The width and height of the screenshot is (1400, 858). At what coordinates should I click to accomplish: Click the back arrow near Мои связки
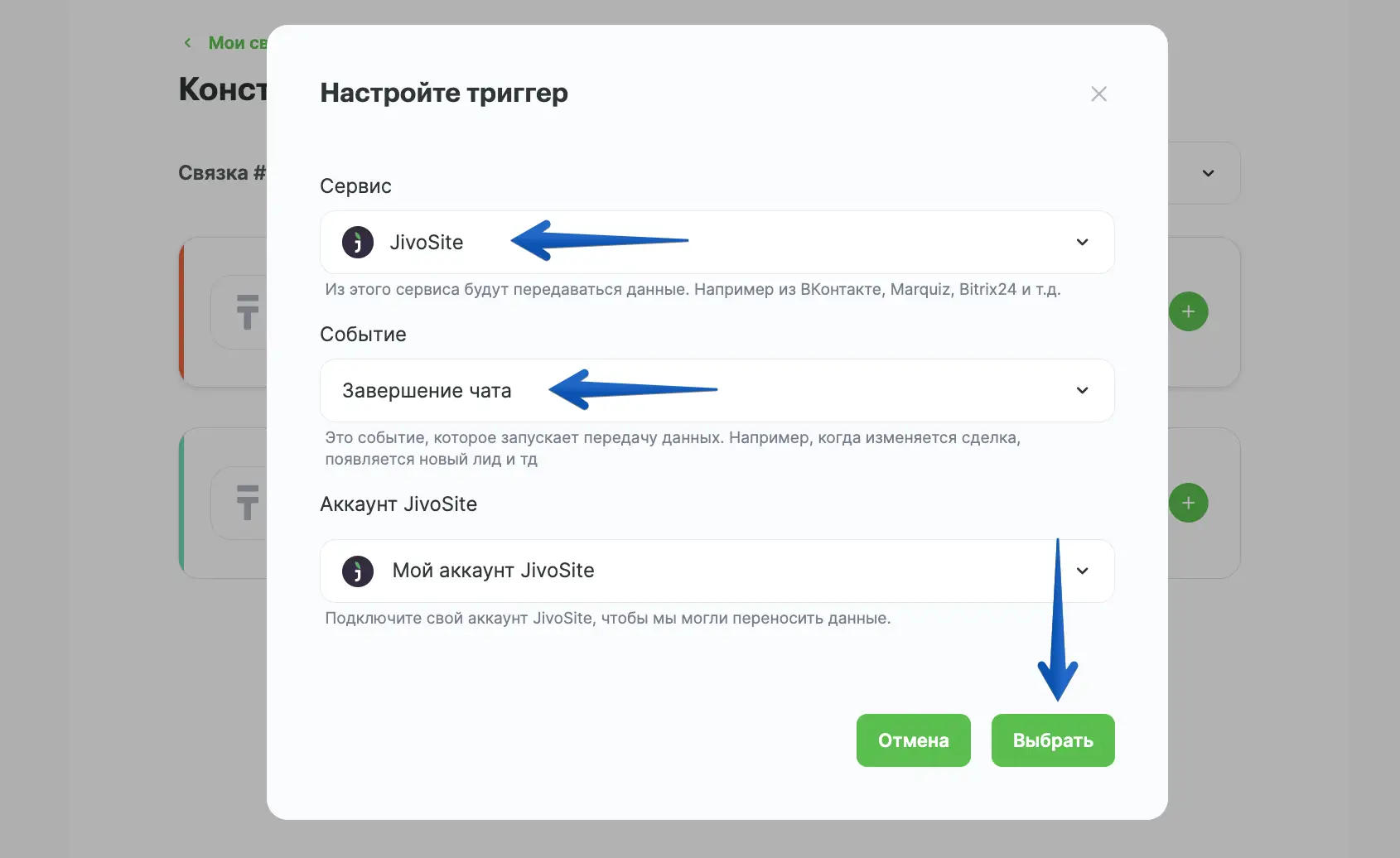click(188, 43)
